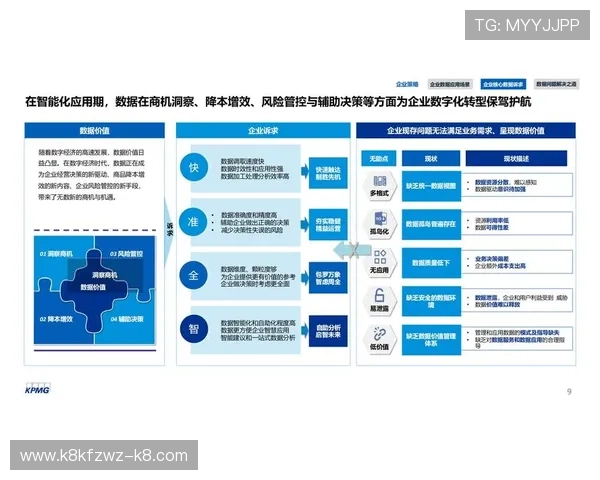Select the 快 circle icon
600x480 pixels.
[x=194, y=167]
